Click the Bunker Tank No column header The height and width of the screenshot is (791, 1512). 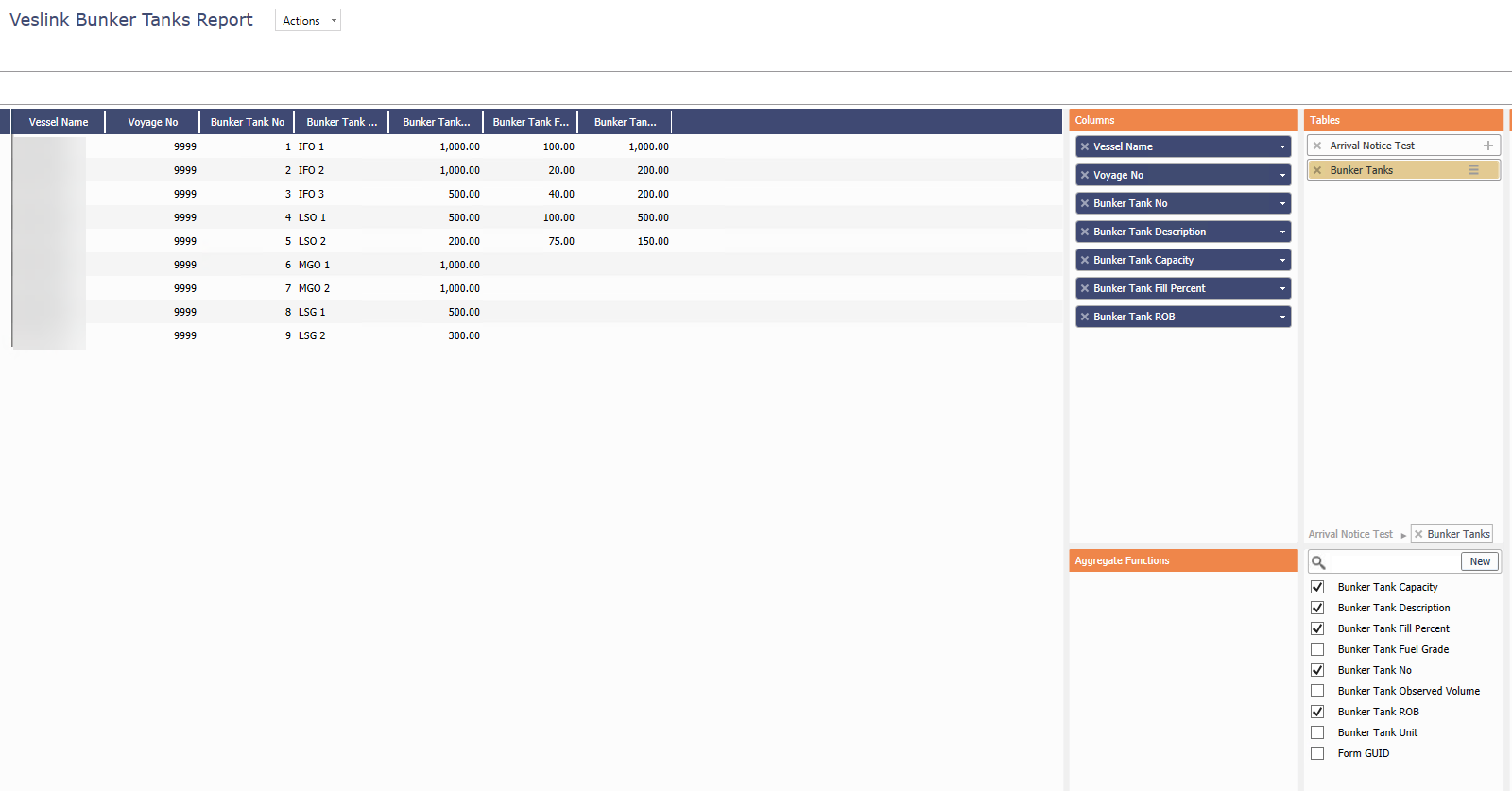247,122
